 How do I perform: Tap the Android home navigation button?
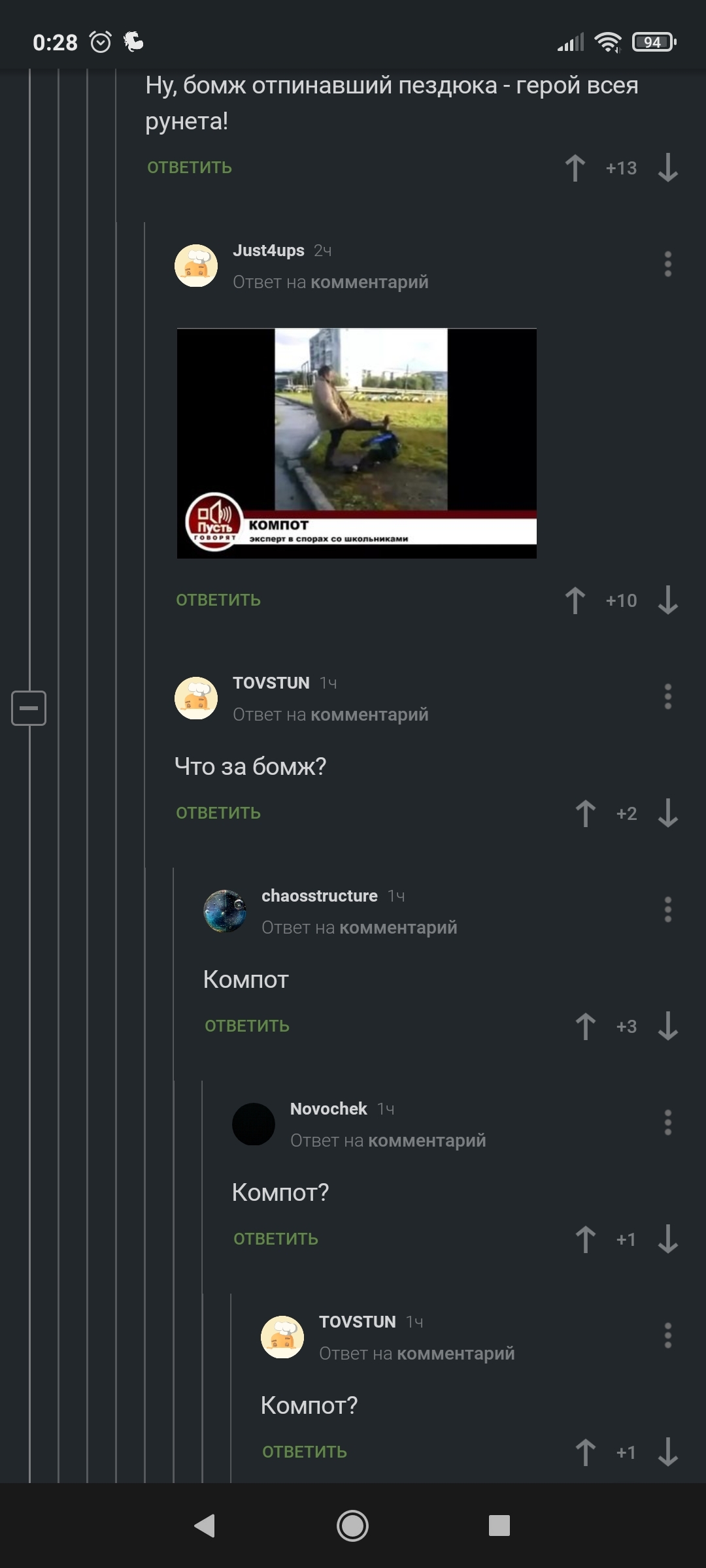pyautogui.click(x=353, y=1526)
